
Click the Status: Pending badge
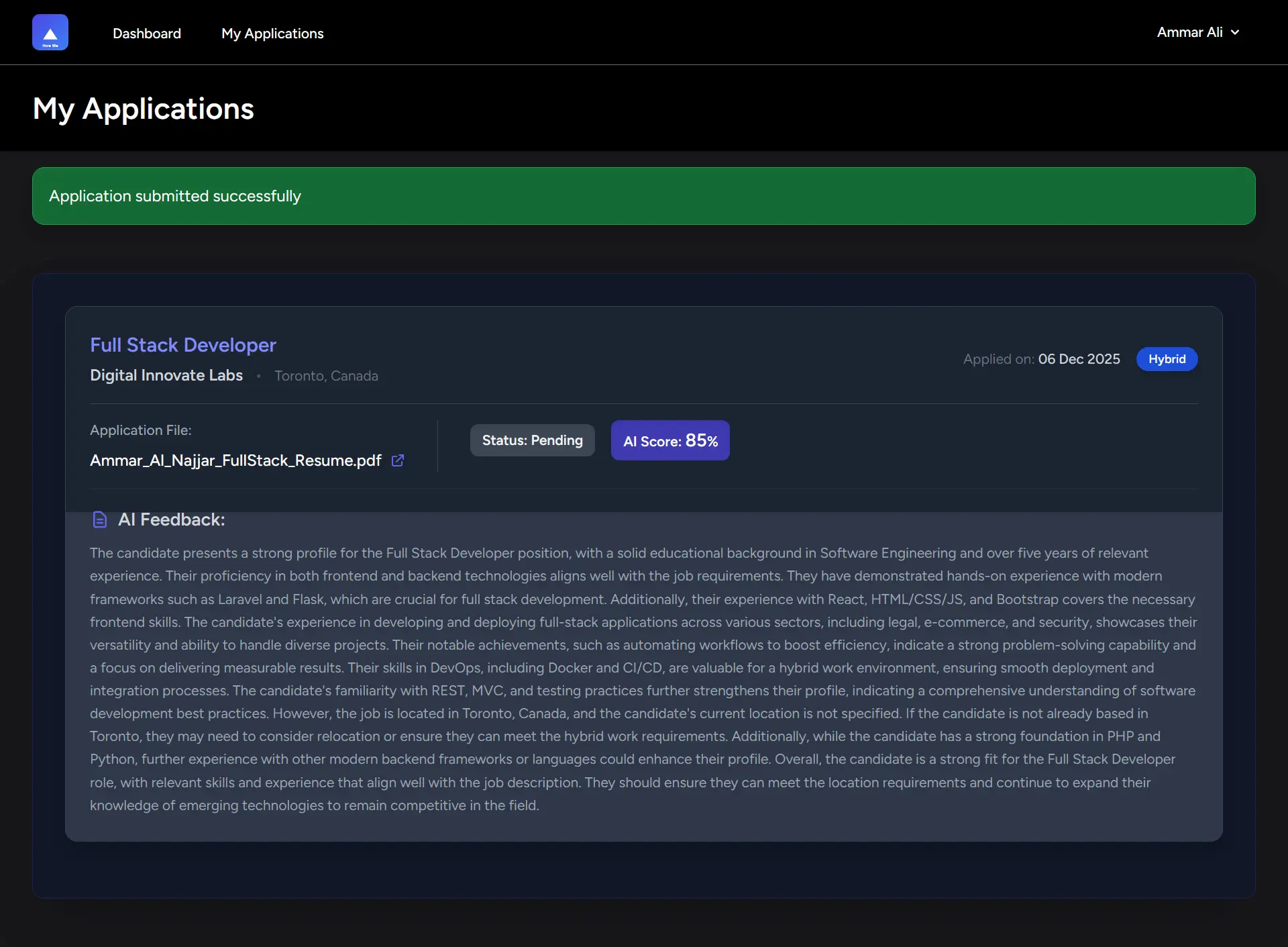[x=532, y=440]
